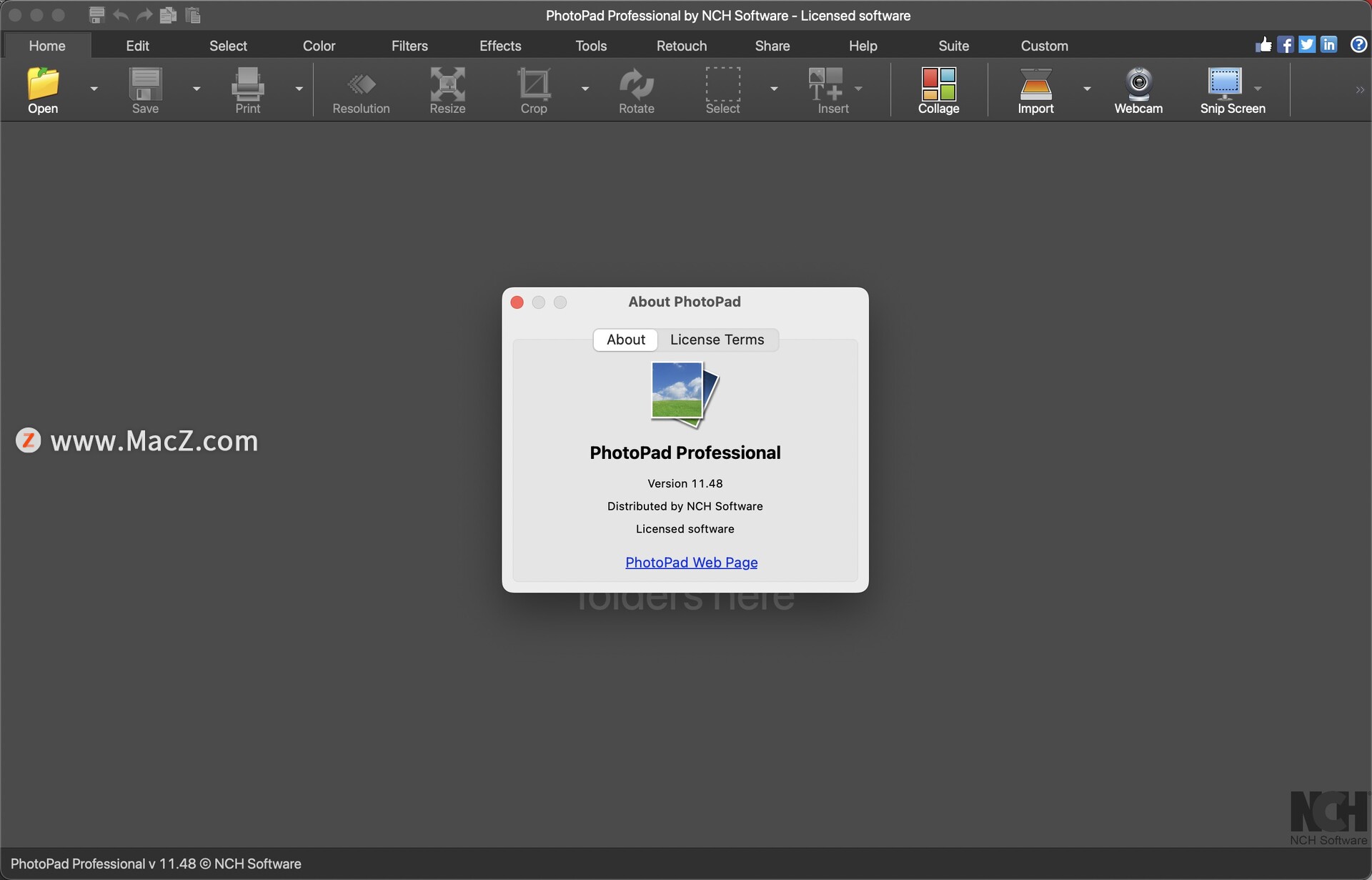Click the Select marquee tool icon
The width and height of the screenshot is (1372, 880).
722,84
